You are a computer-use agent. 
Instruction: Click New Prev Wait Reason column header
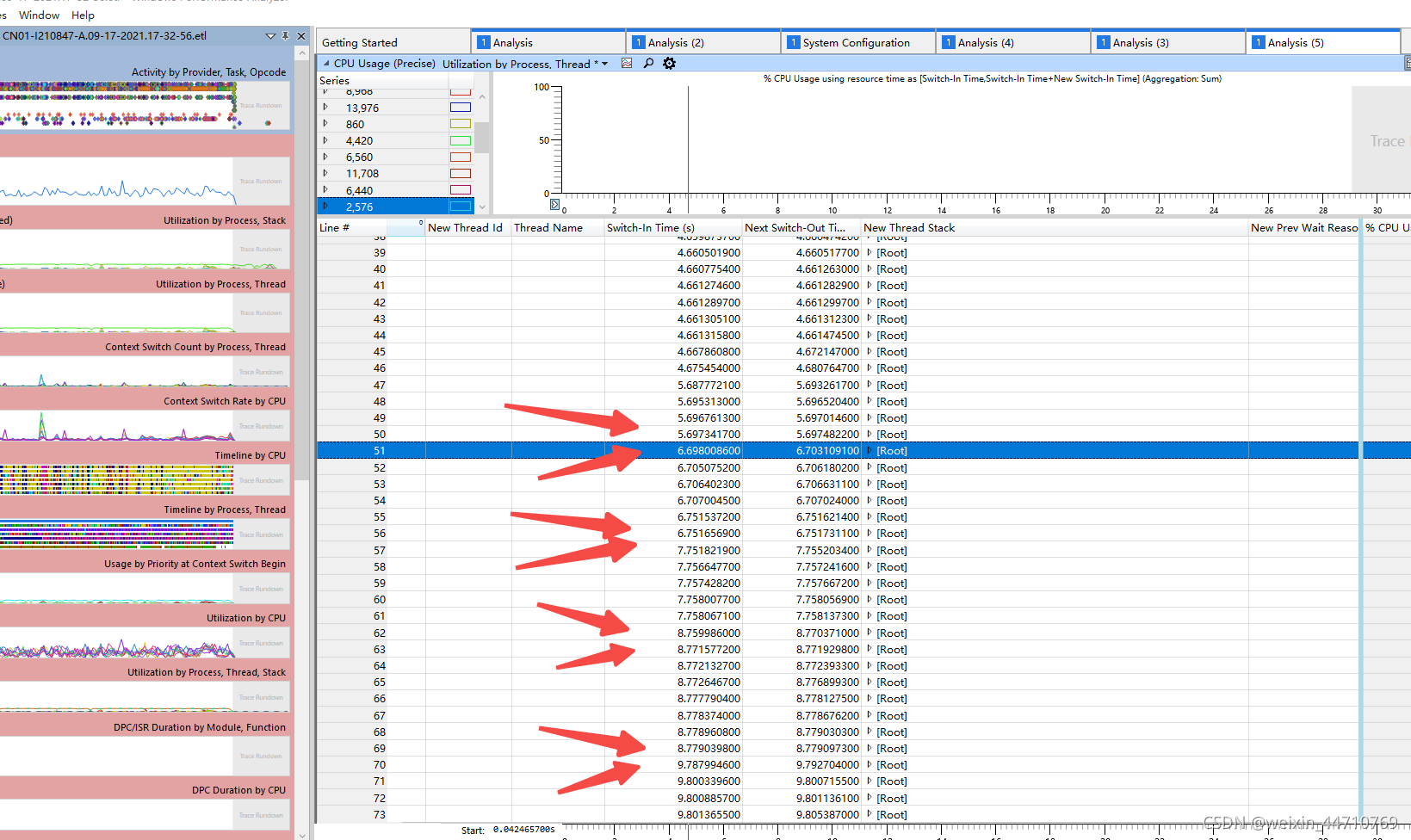click(x=1304, y=227)
